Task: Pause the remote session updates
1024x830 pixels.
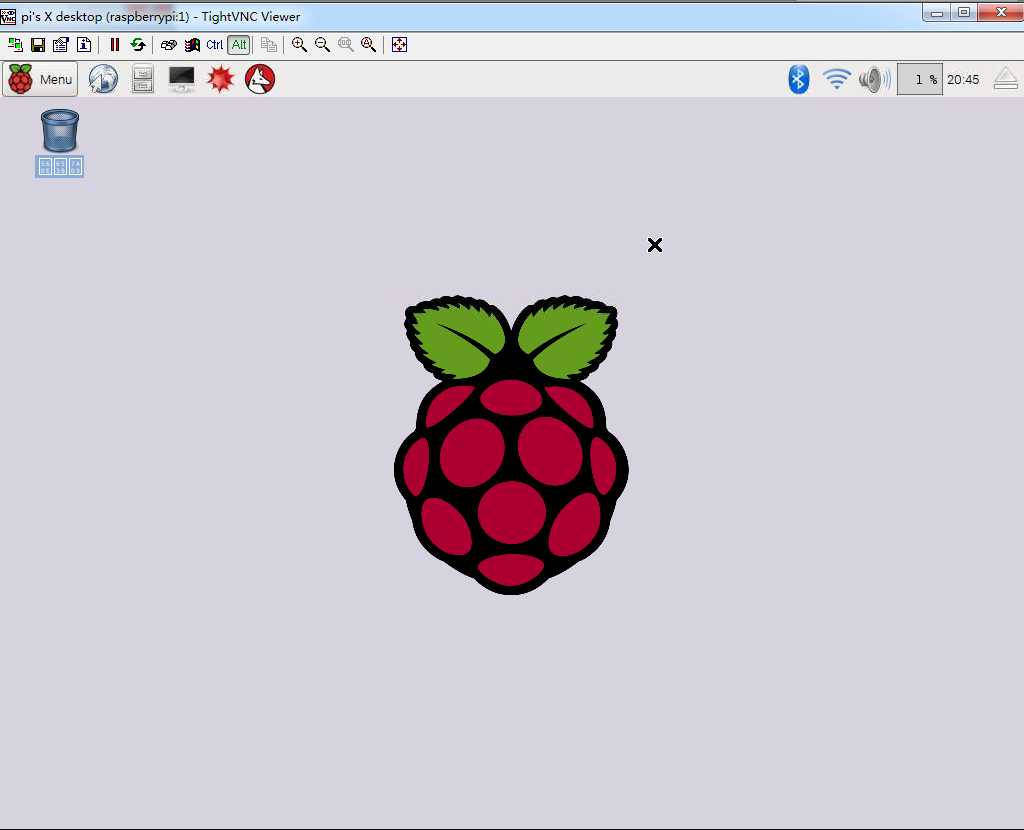Action: click(x=115, y=44)
